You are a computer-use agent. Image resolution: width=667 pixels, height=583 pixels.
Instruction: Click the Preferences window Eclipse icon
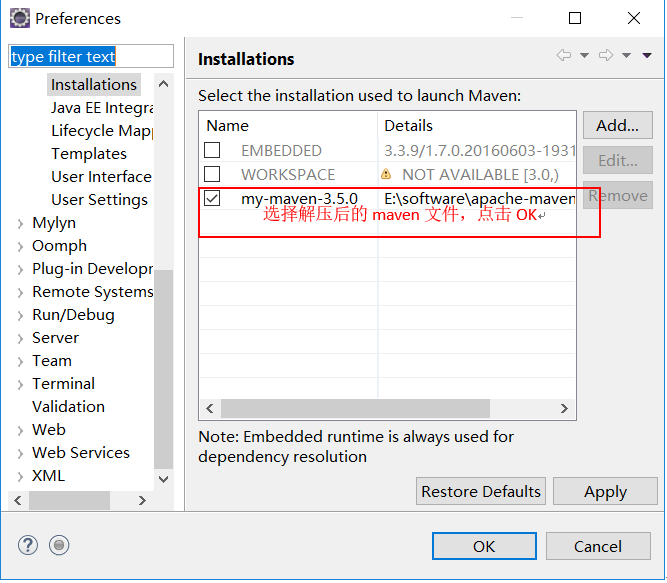tap(20, 18)
